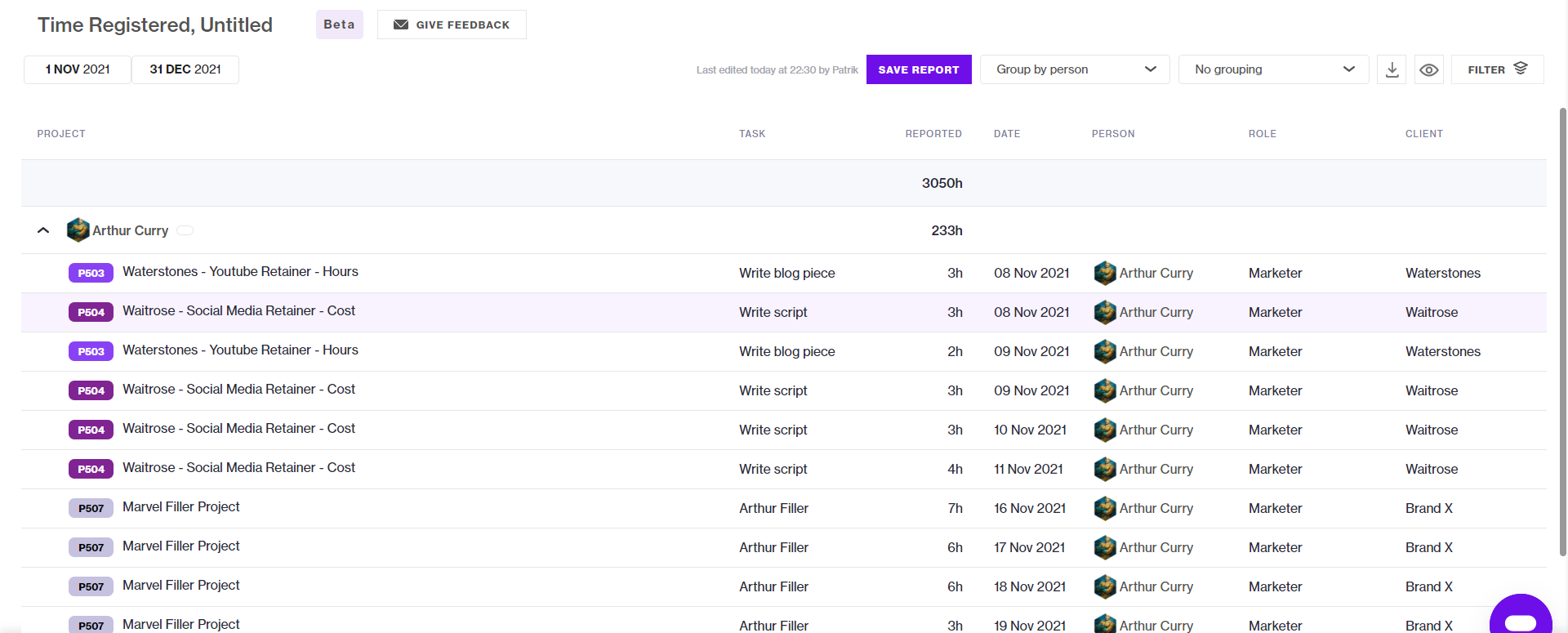Open the Filter panel
Screen dimensions: 1568x633
point(1497,69)
